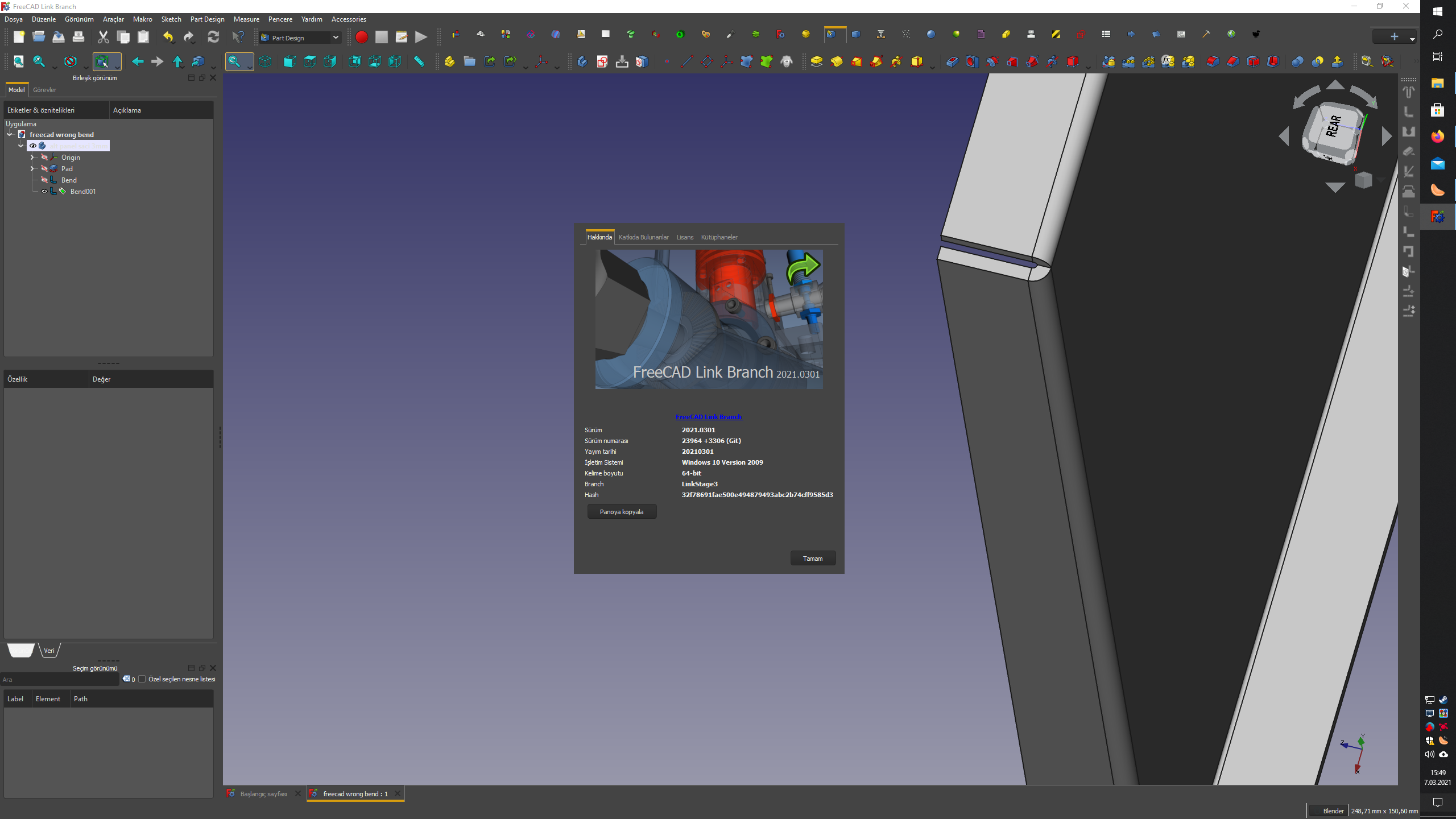1456x819 pixels.
Task: Click the Execute macro play icon
Action: point(421,37)
